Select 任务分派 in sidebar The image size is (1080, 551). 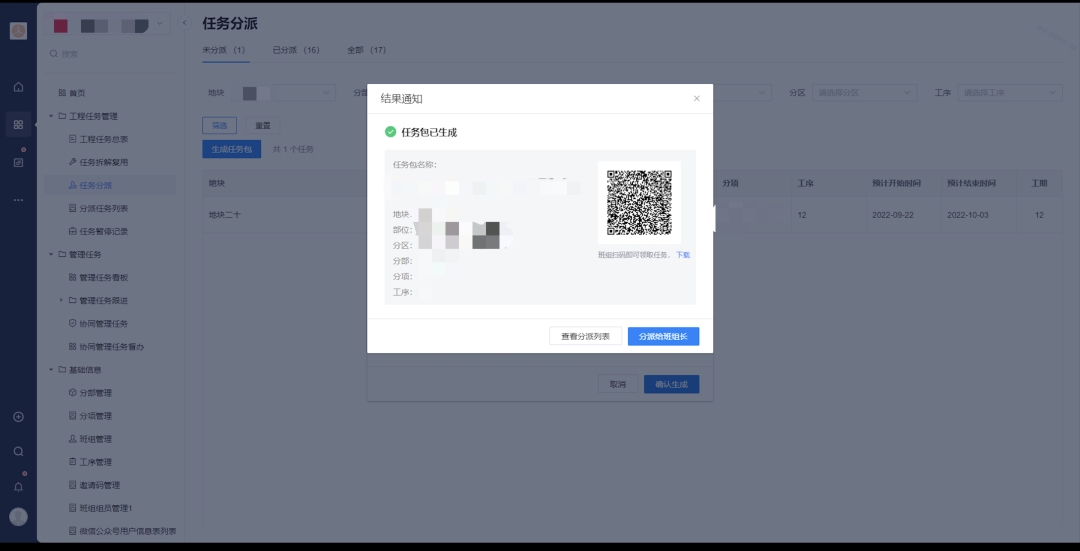click(110, 185)
